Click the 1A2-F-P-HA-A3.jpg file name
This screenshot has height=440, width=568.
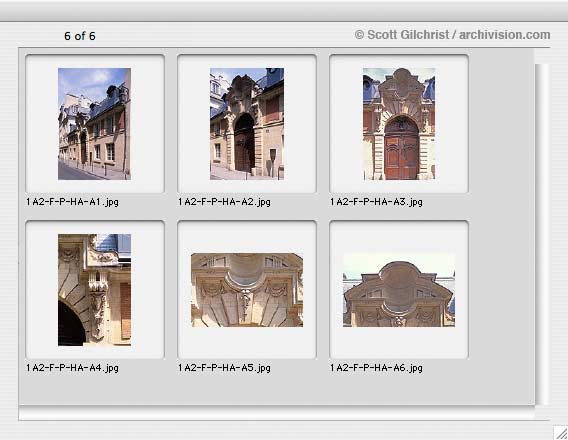pos(376,202)
